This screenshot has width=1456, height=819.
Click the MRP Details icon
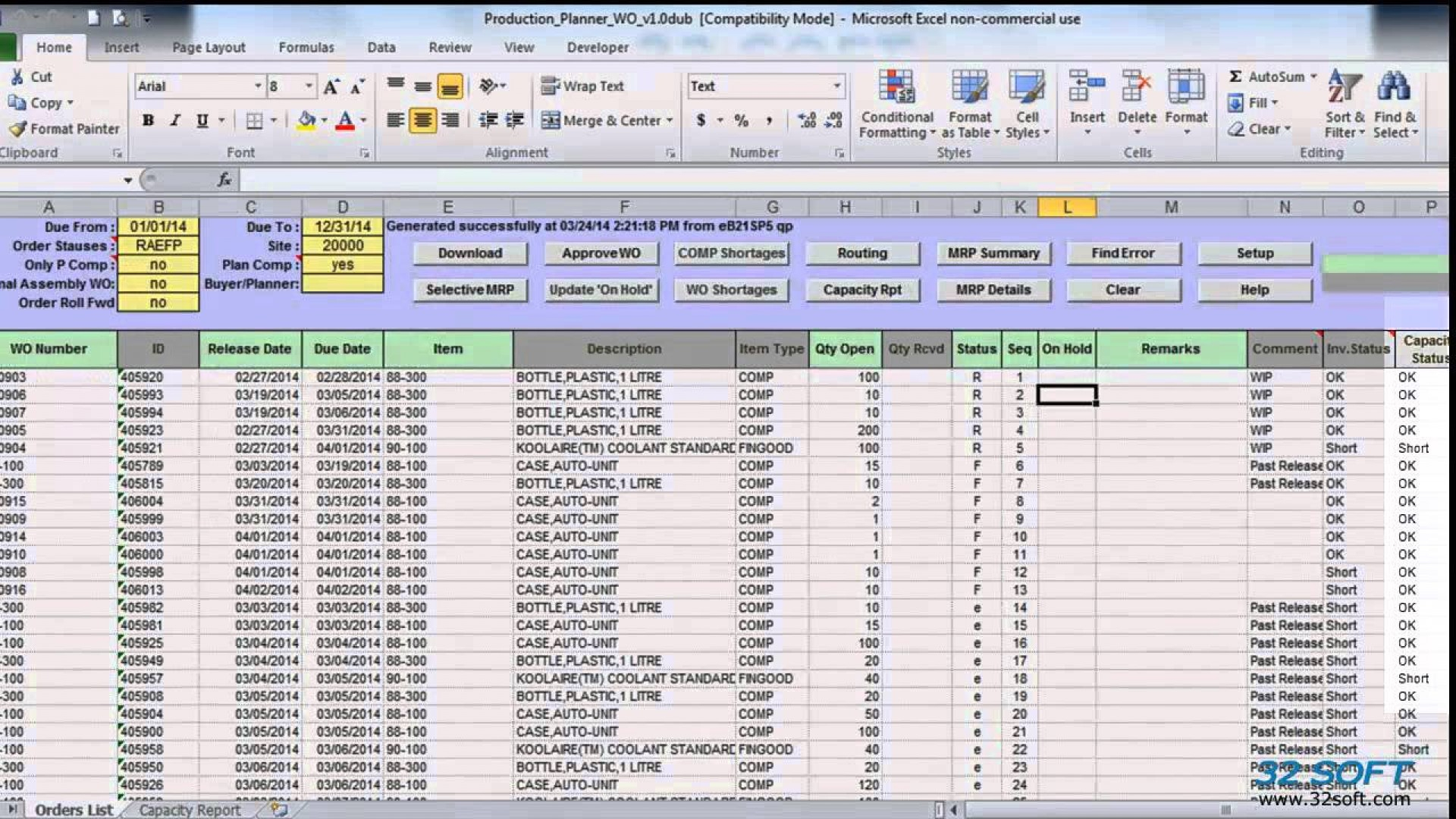(991, 289)
